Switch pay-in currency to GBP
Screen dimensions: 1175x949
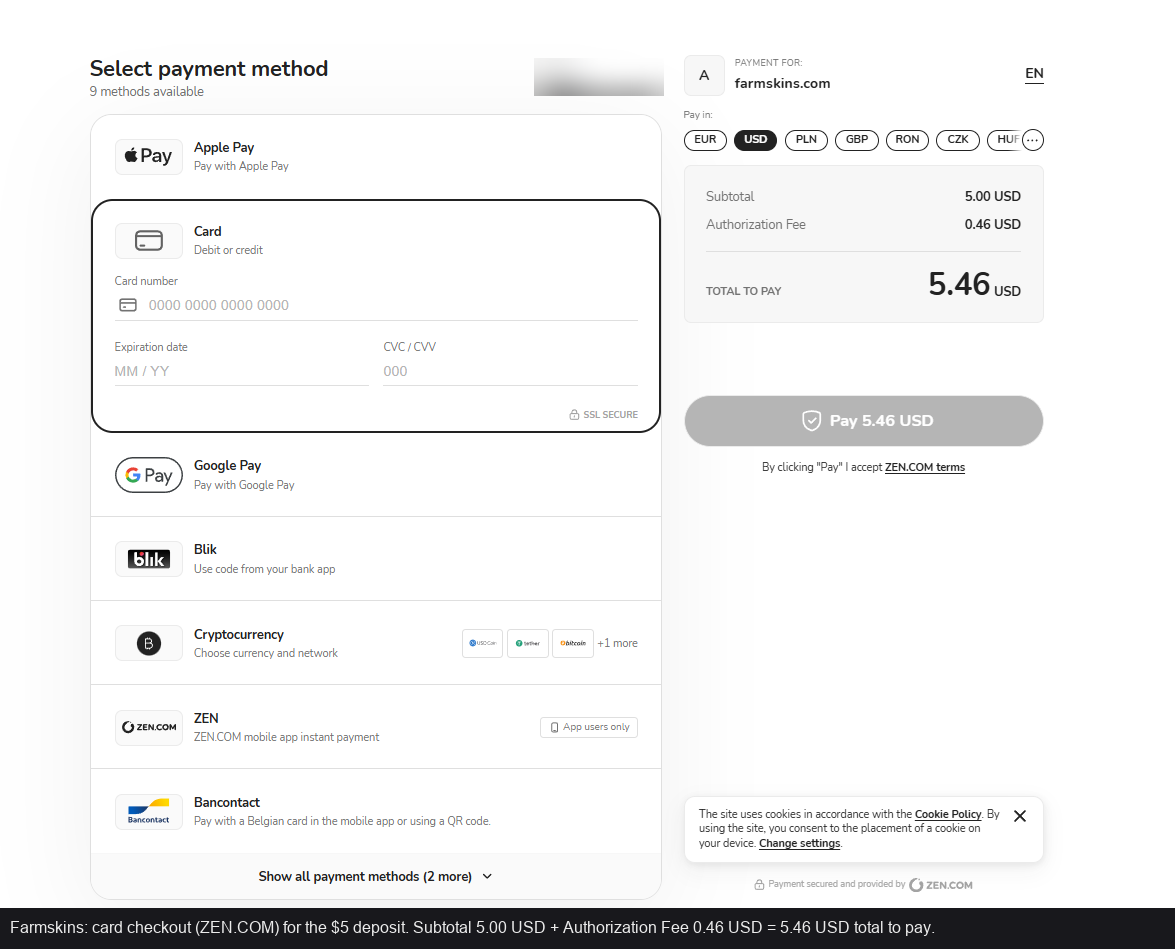[x=857, y=139]
